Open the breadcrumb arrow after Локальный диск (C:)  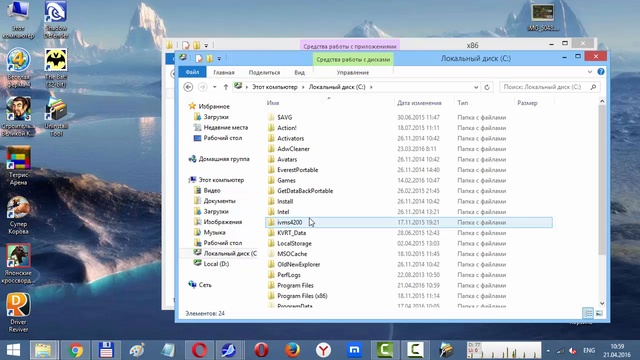click(371, 87)
